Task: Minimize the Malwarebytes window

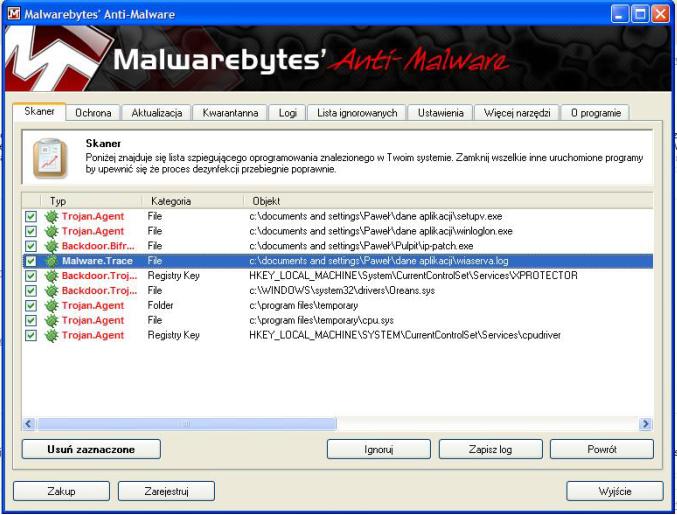Action: click(x=620, y=14)
